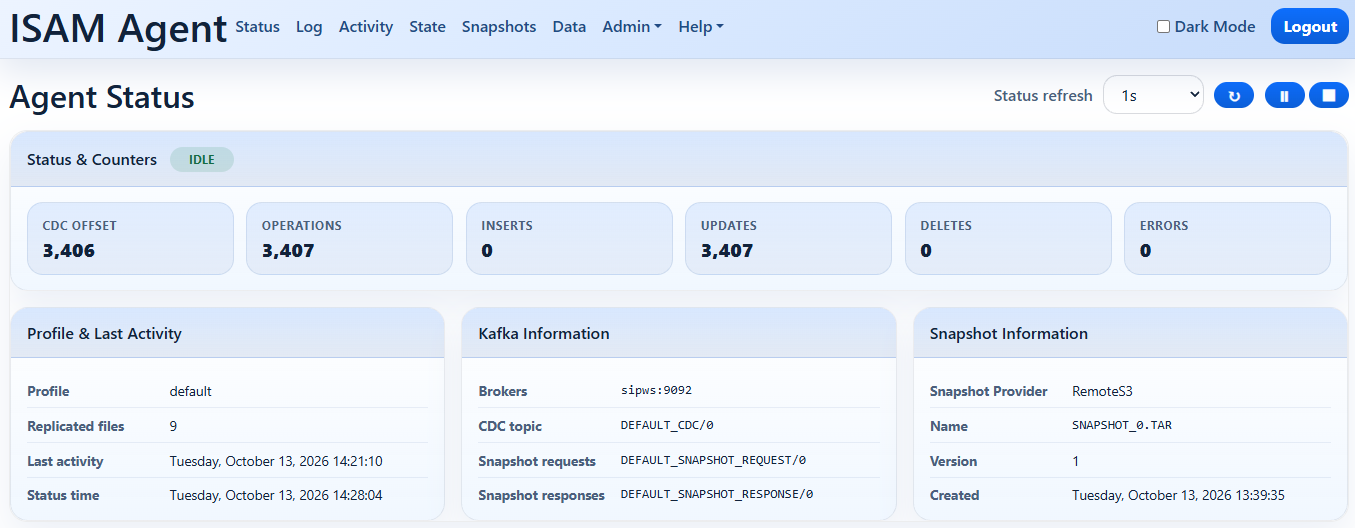The width and height of the screenshot is (1355, 528).
Task: Click the ERRORS counter label
Action: (1164, 226)
